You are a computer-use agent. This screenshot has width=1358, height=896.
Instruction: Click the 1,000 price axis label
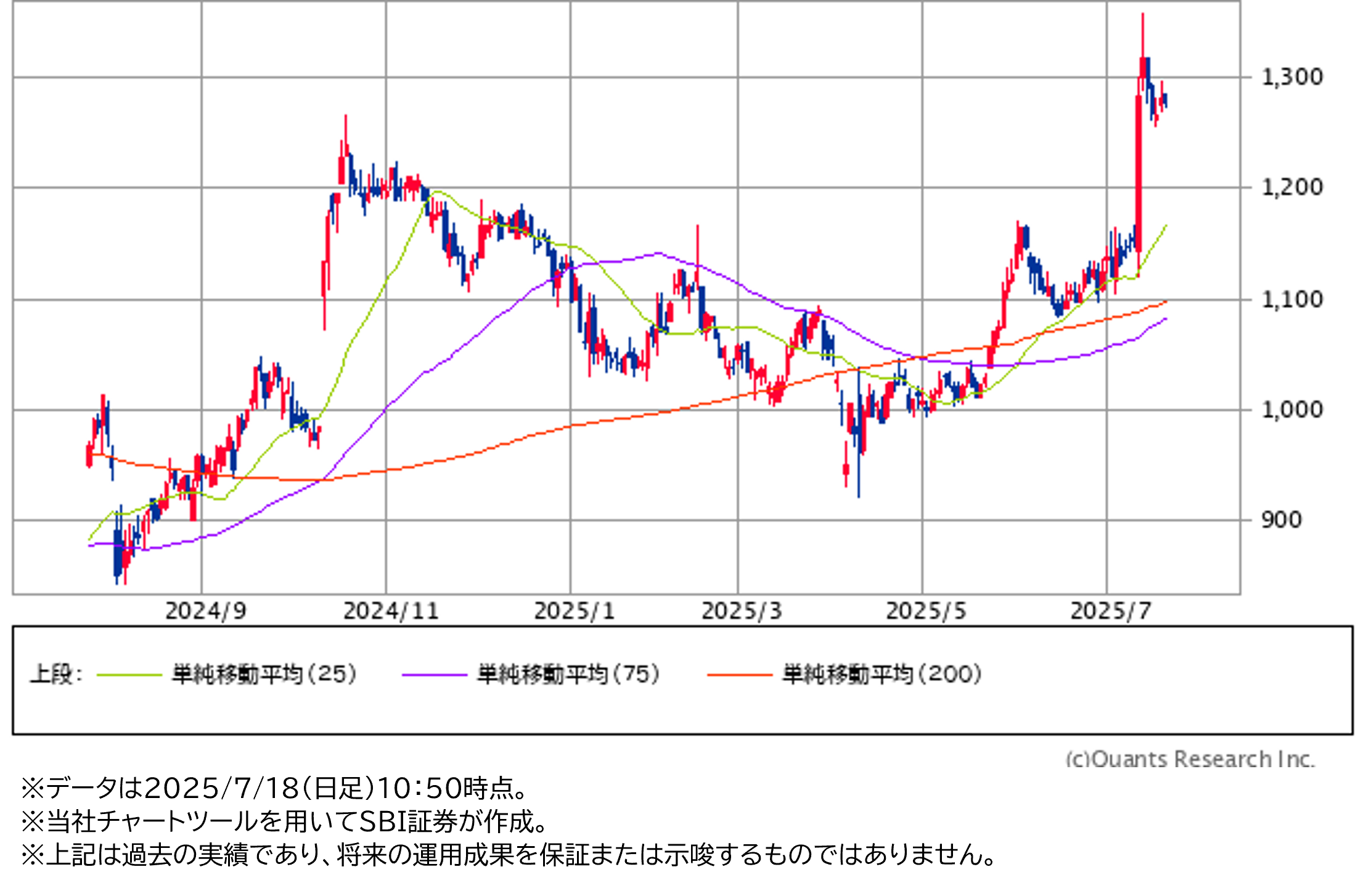[x=1292, y=410]
